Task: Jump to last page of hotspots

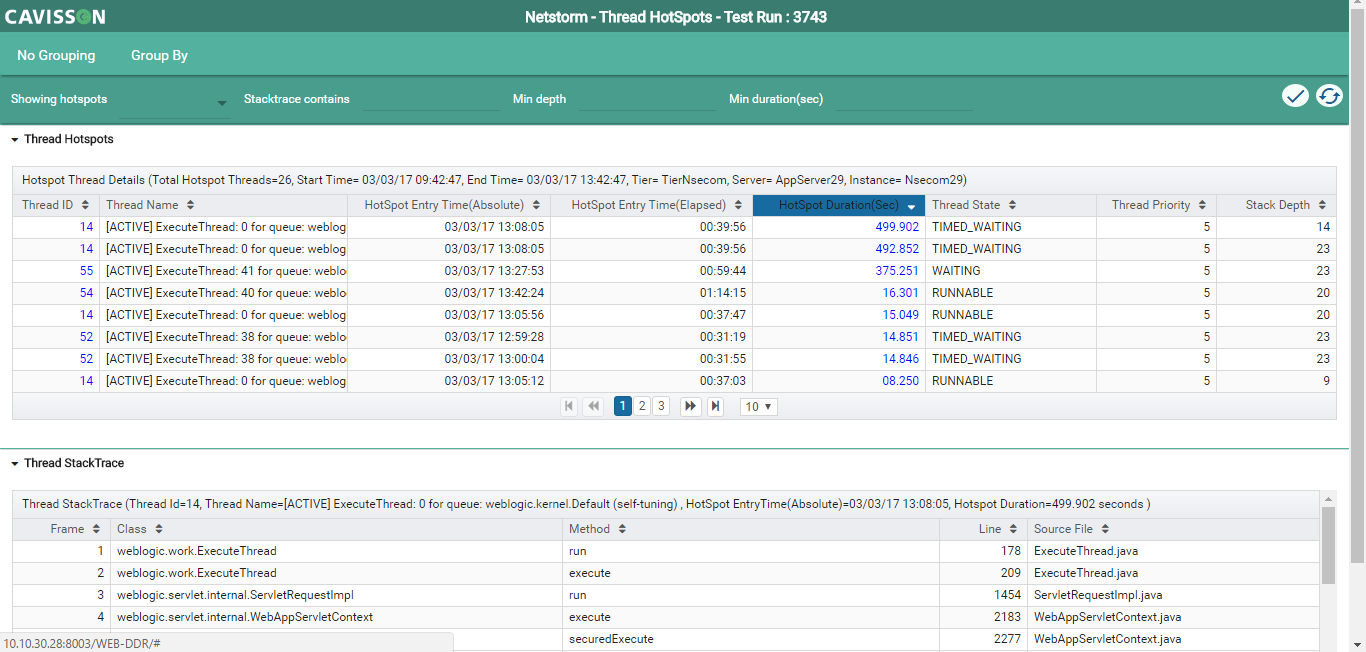Action: click(715, 406)
